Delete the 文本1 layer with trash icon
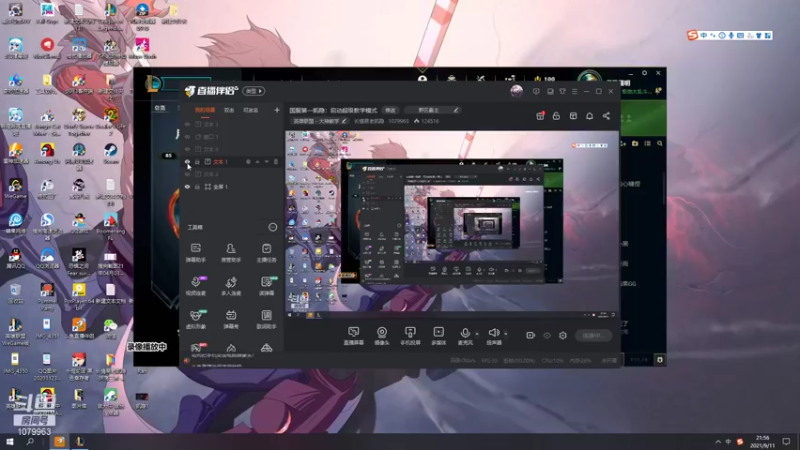 (276, 162)
